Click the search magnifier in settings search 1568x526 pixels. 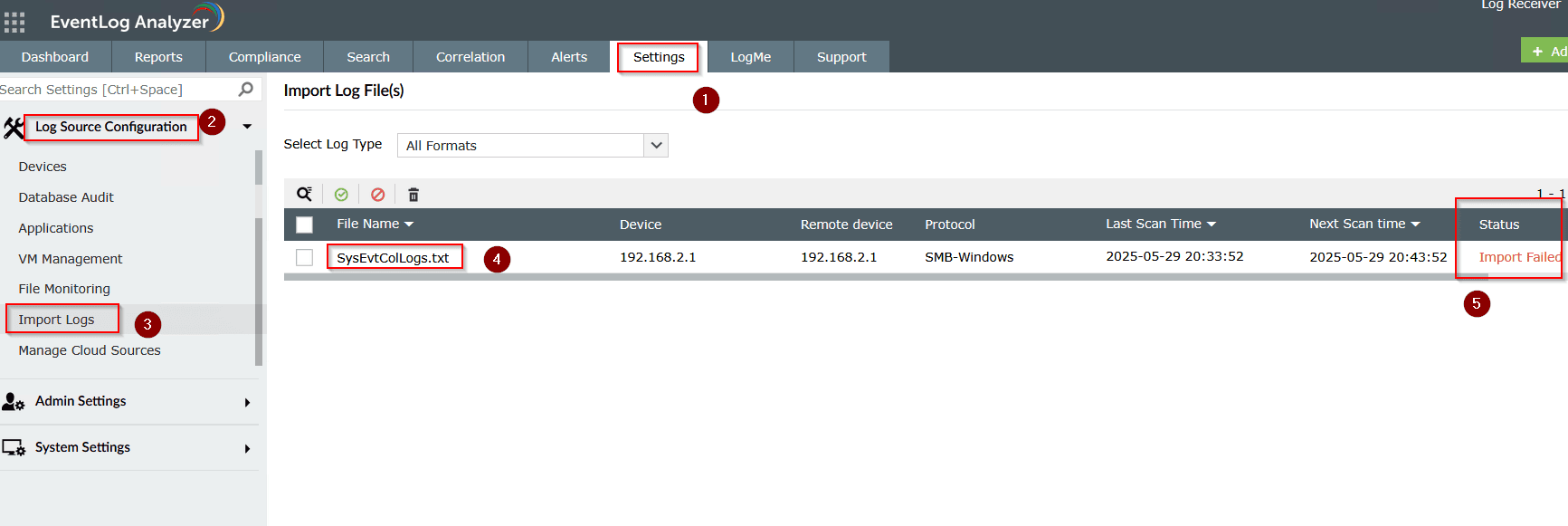[245, 89]
